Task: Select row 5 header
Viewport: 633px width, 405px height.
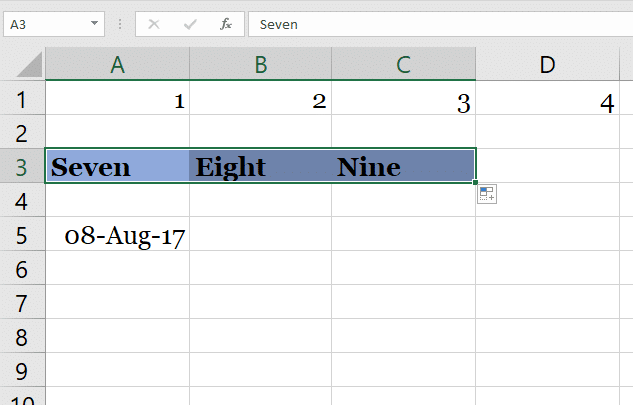Action: click(22, 235)
